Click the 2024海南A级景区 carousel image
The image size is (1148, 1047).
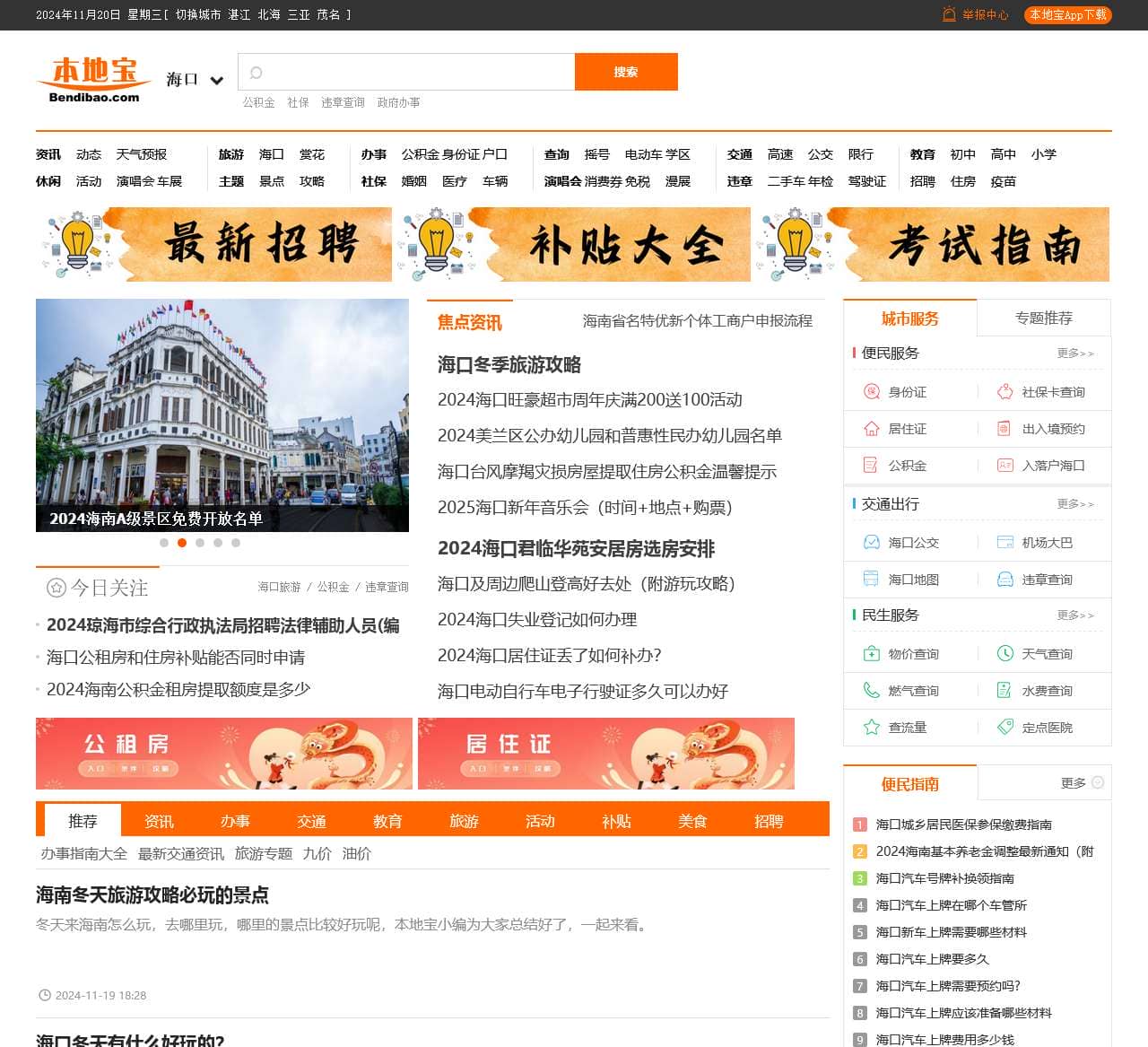pyautogui.click(x=222, y=415)
